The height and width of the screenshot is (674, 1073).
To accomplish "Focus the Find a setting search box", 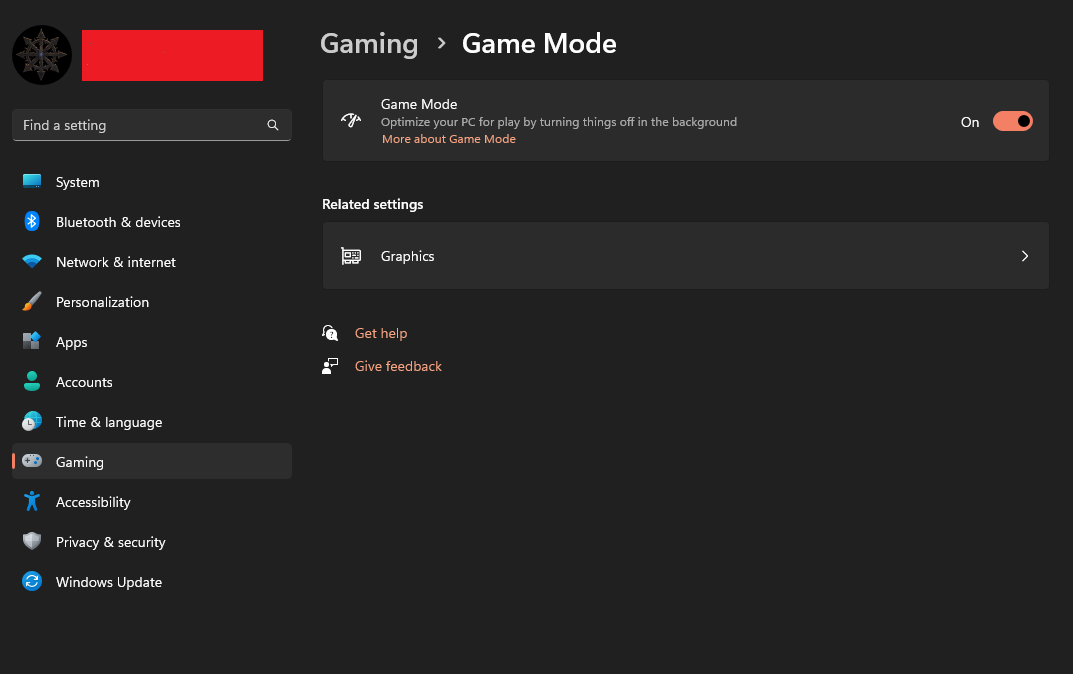I will pyautogui.click(x=152, y=125).
